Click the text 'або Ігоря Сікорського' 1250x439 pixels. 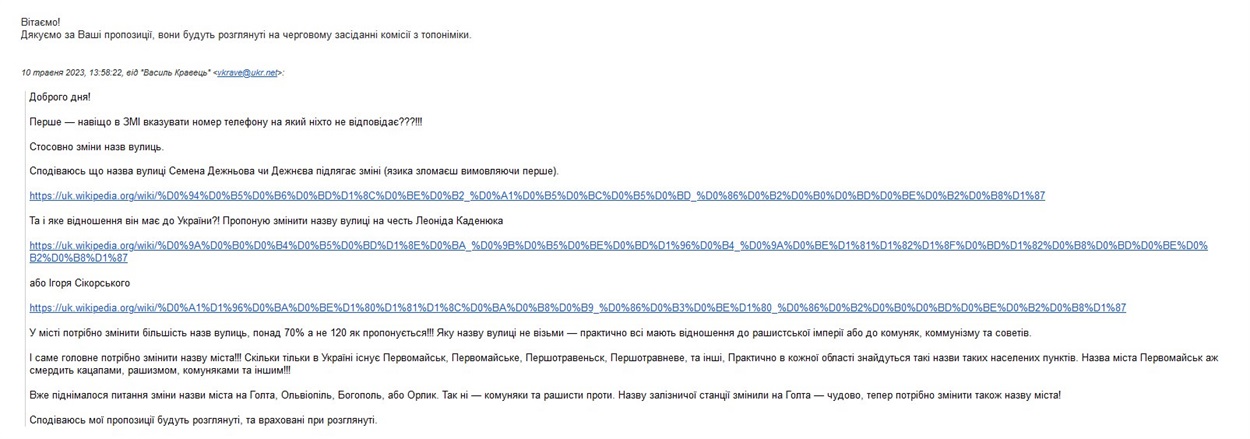tap(80, 283)
